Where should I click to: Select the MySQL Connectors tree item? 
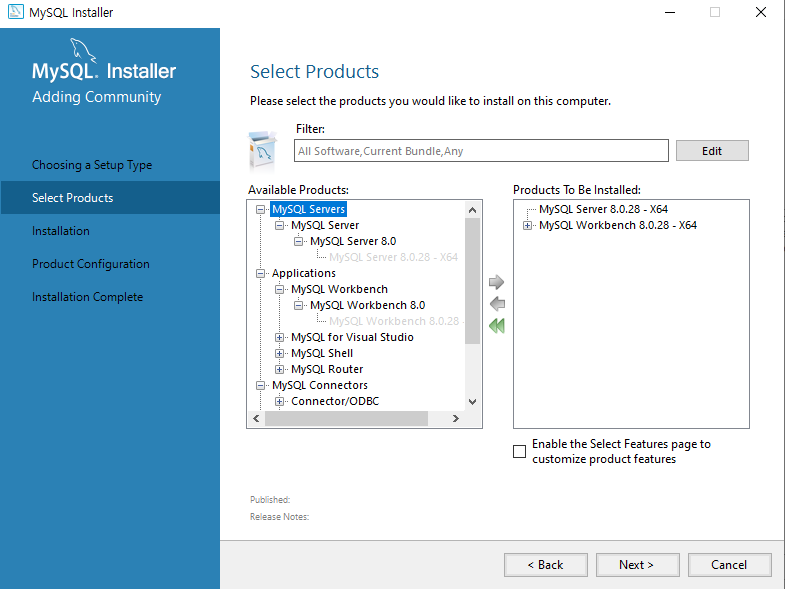coord(320,386)
